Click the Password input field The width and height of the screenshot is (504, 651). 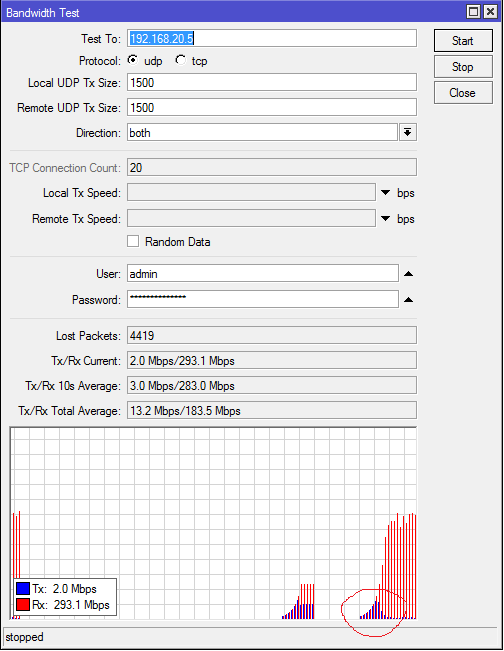coord(263,299)
